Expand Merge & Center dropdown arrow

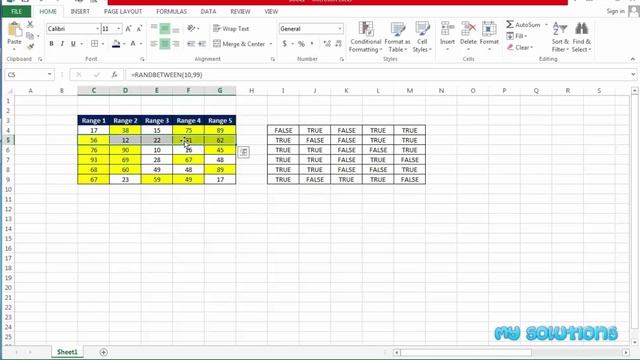(x=271, y=44)
